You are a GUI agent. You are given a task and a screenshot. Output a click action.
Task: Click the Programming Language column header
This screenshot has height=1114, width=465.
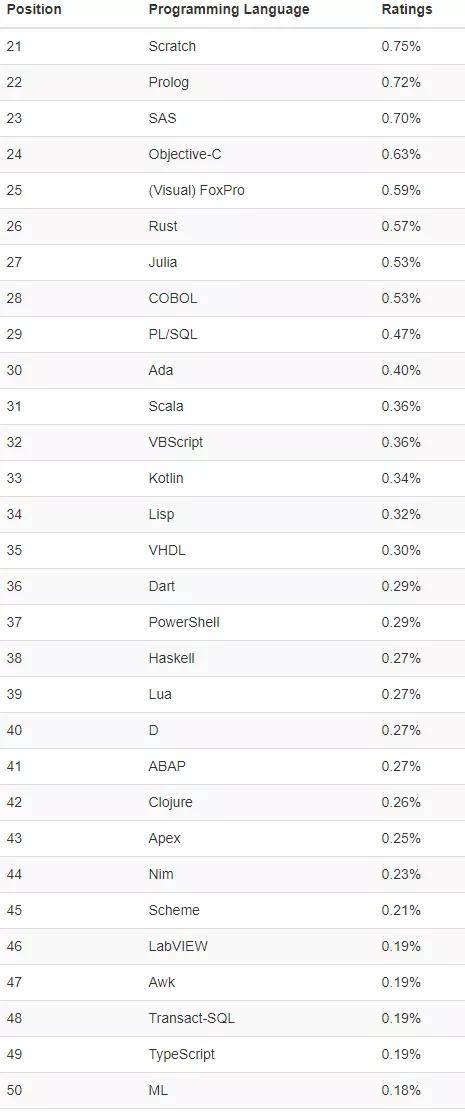tap(229, 10)
